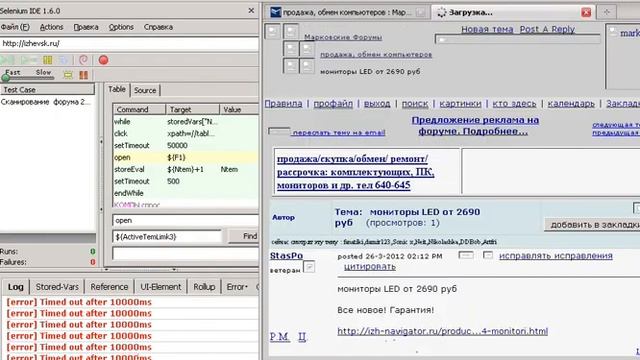Click the yellow icon right of Slow label
The height and width of the screenshot is (360, 640).
tap(68, 75)
